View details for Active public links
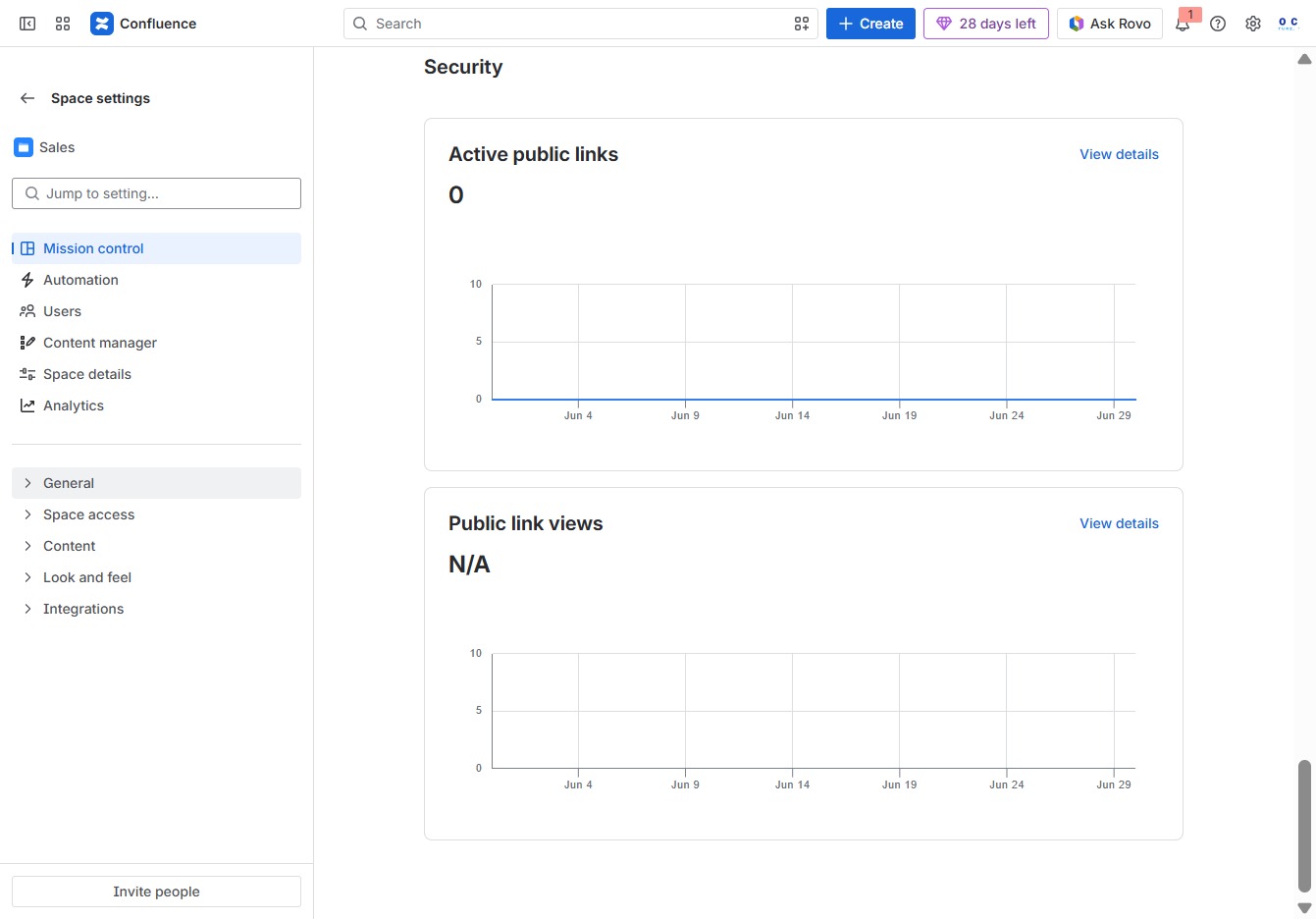Screen dimensions: 1316x919 coord(1119,154)
